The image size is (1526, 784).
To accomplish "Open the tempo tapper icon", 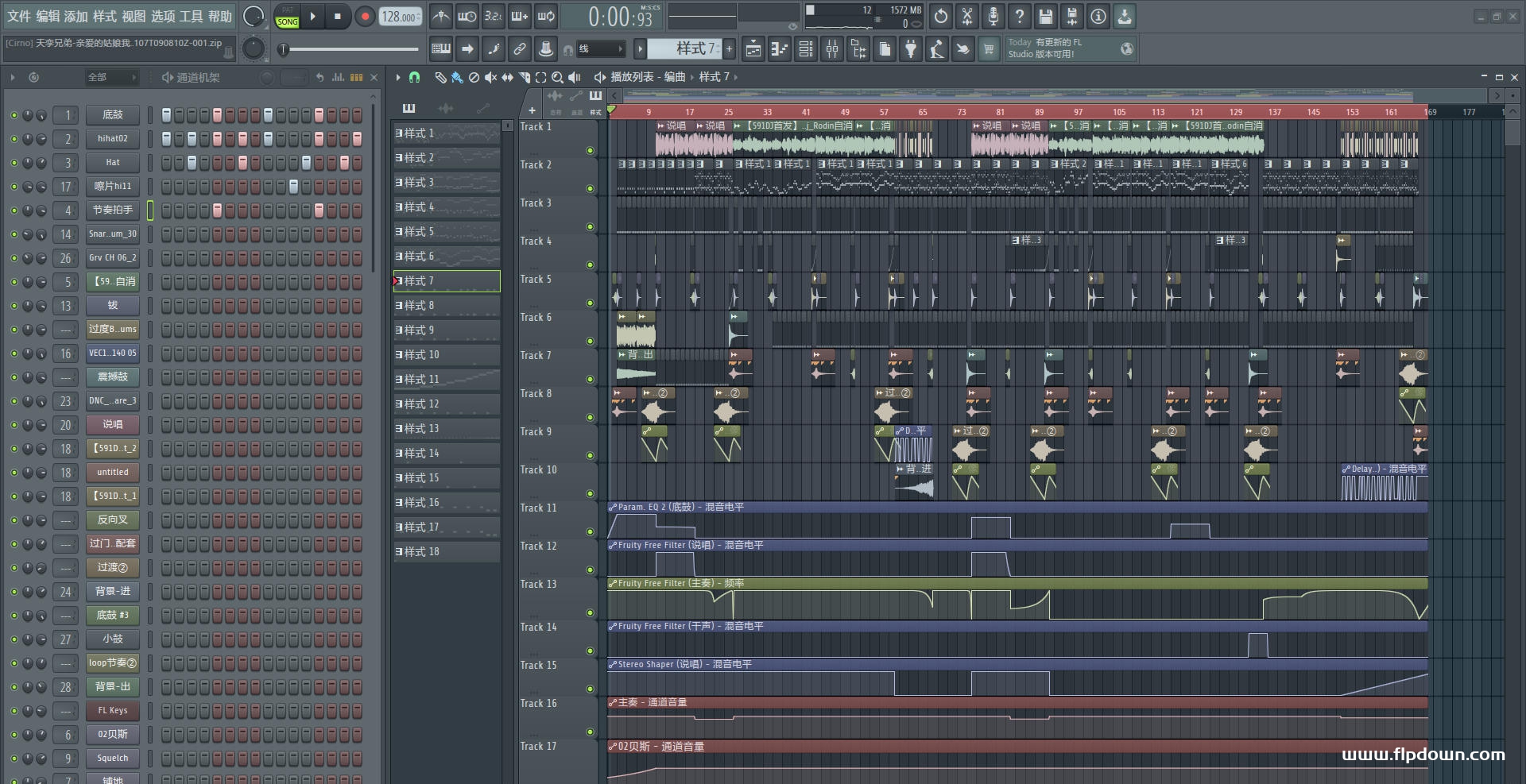I will tap(937, 49).
